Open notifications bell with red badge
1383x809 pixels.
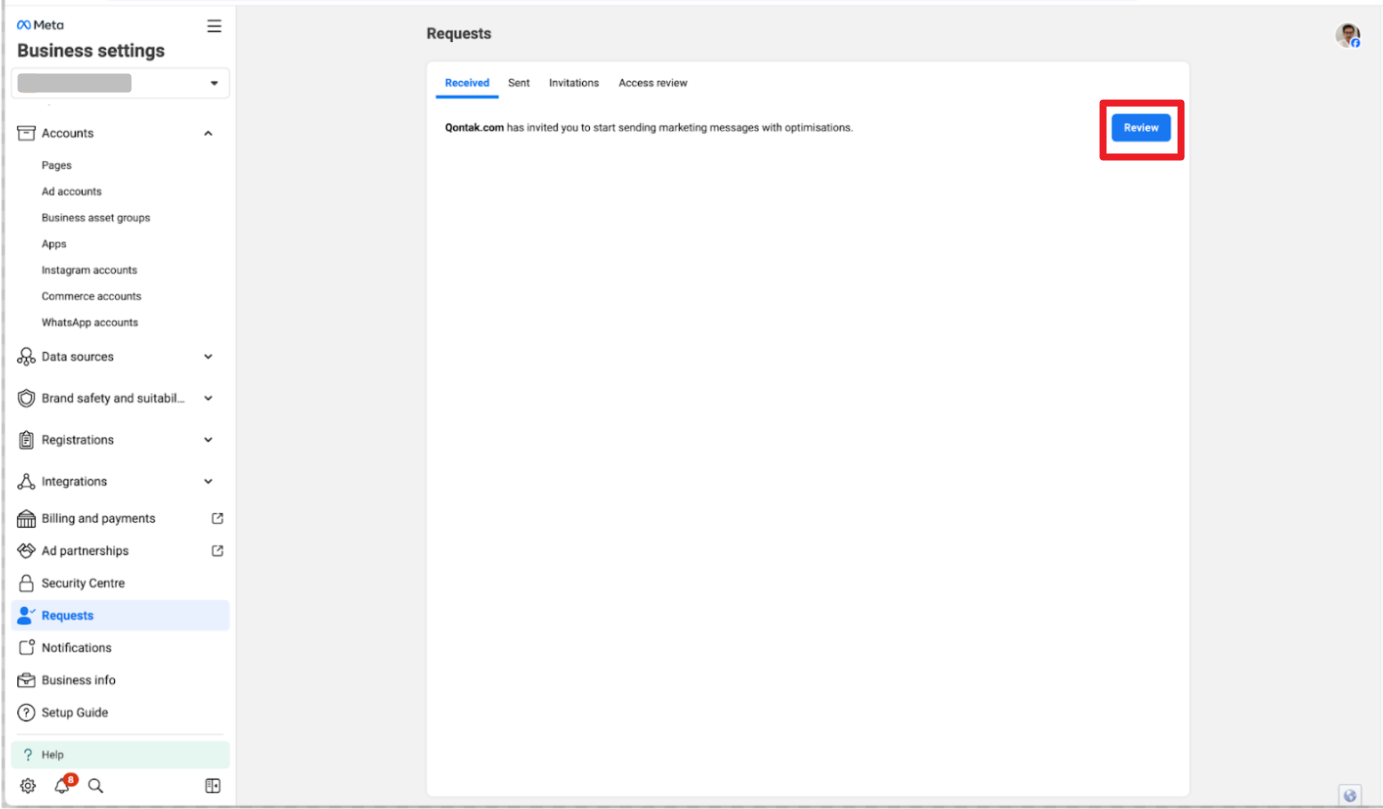click(63, 785)
